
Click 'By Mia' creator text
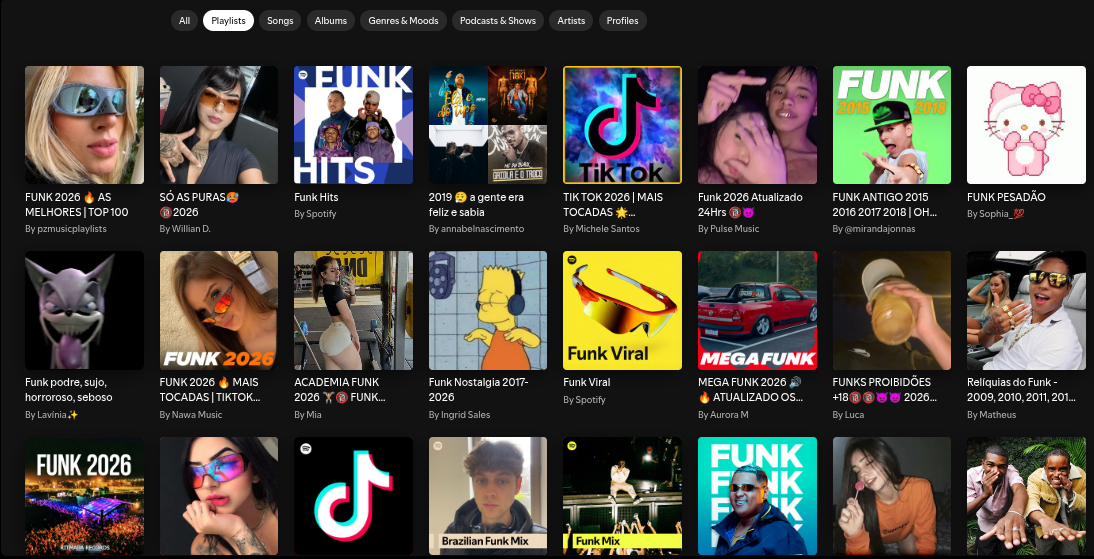(x=308, y=415)
